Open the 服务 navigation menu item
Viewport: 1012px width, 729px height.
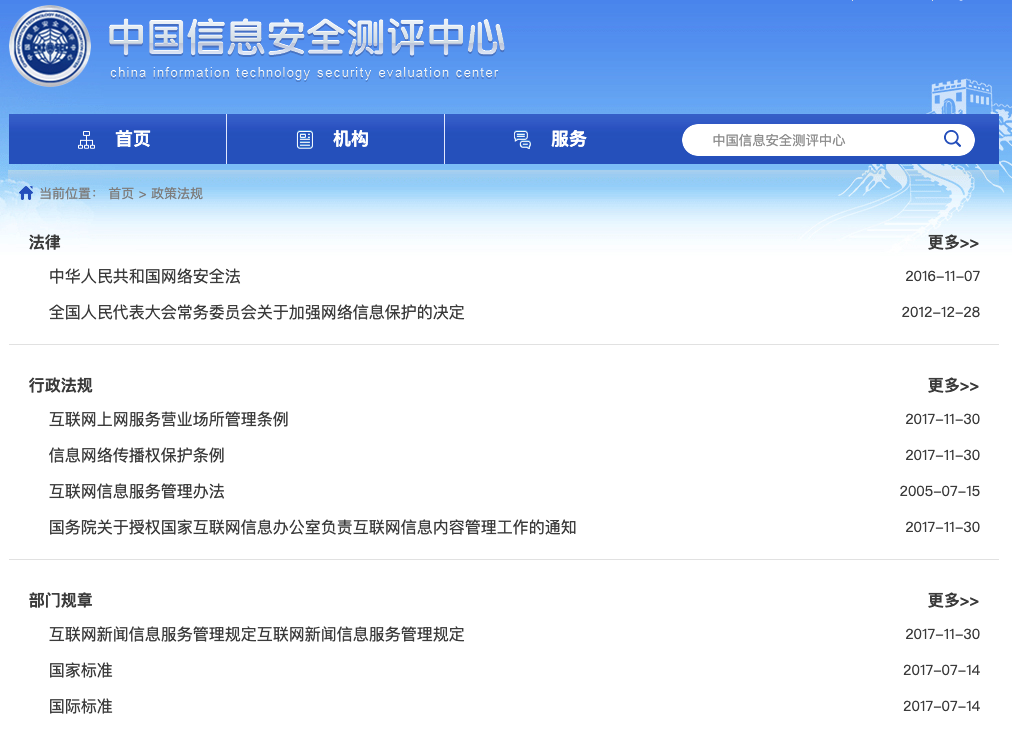point(568,139)
